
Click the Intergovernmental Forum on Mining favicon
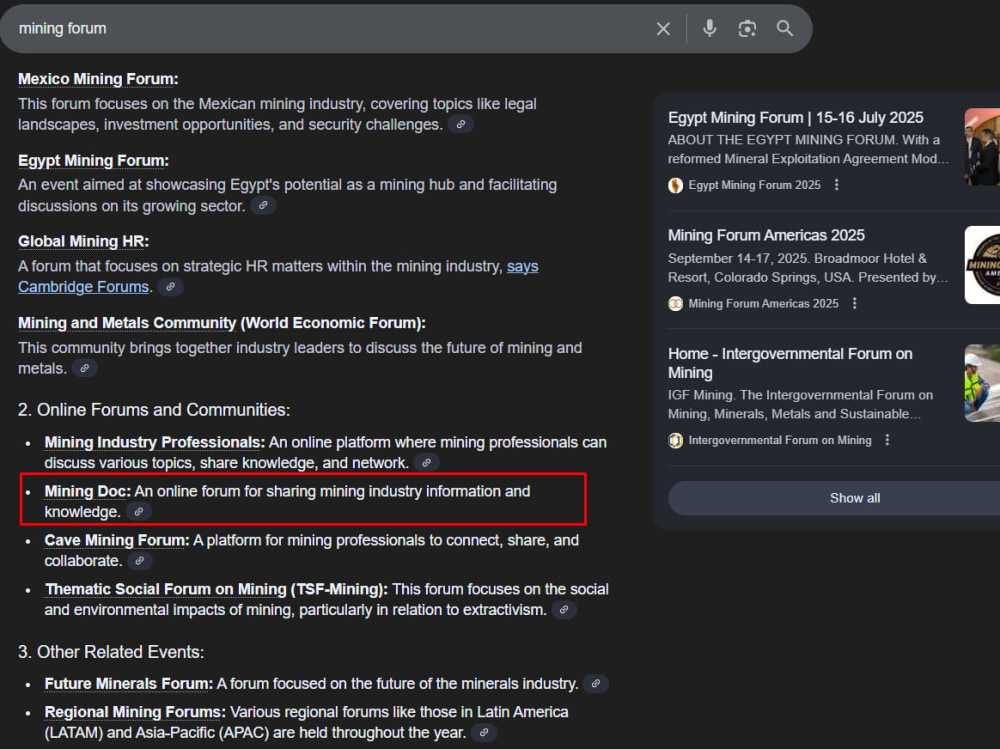[675, 440]
